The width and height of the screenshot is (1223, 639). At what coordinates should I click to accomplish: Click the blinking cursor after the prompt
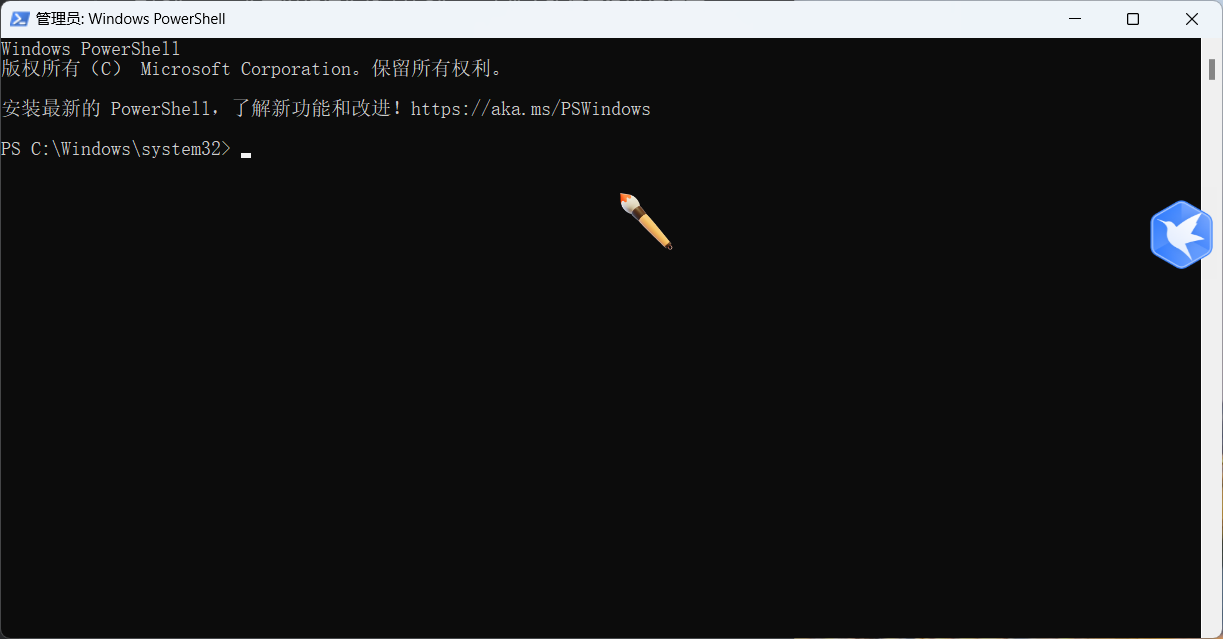(x=246, y=155)
